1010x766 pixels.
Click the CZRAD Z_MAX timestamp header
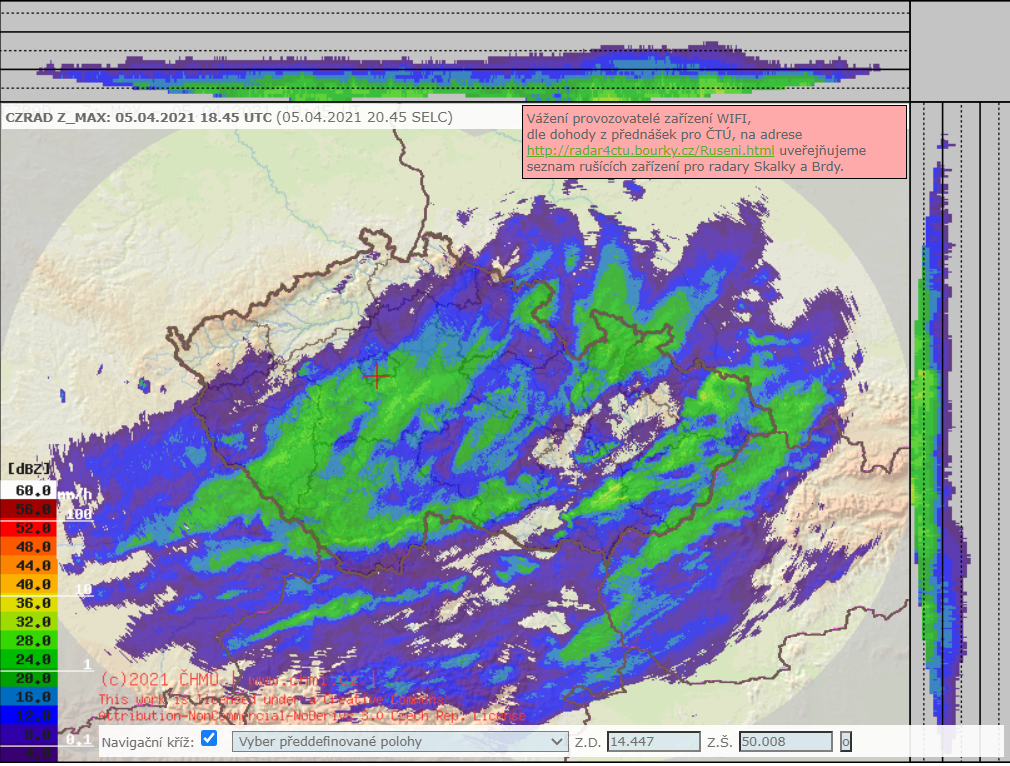coord(229,117)
